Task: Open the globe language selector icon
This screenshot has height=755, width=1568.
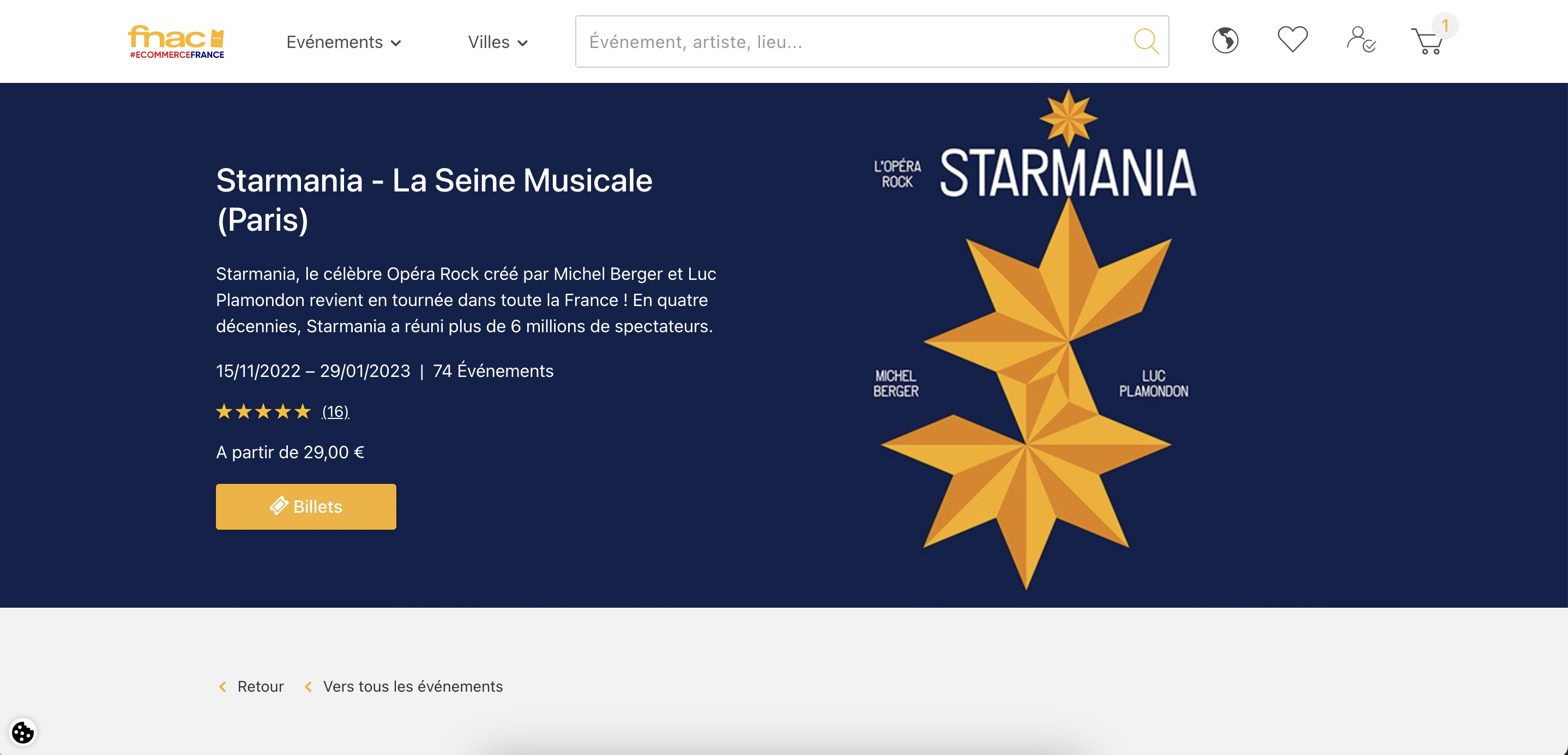Action: (x=1225, y=41)
